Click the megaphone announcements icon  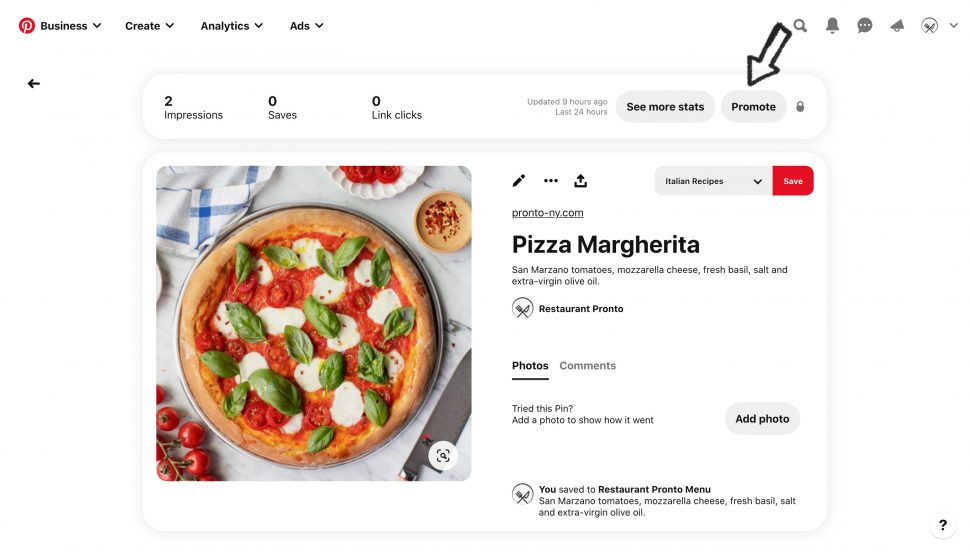(x=897, y=26)
